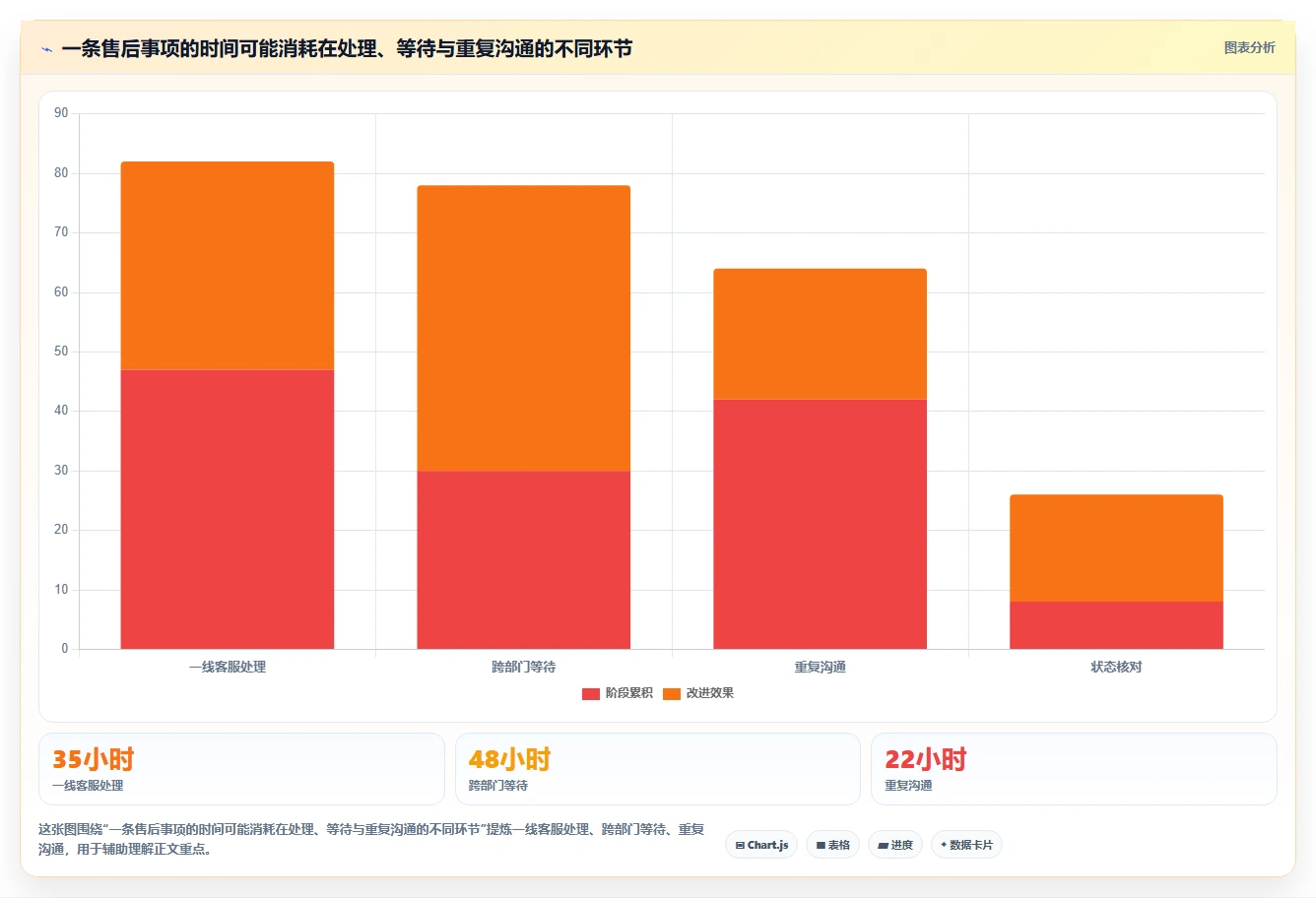Viewport: 1316px width, 898px height.
Task: Click the chart title text 一条售后事项的时间
Action: pyautogui.click(x=149, y=48)
